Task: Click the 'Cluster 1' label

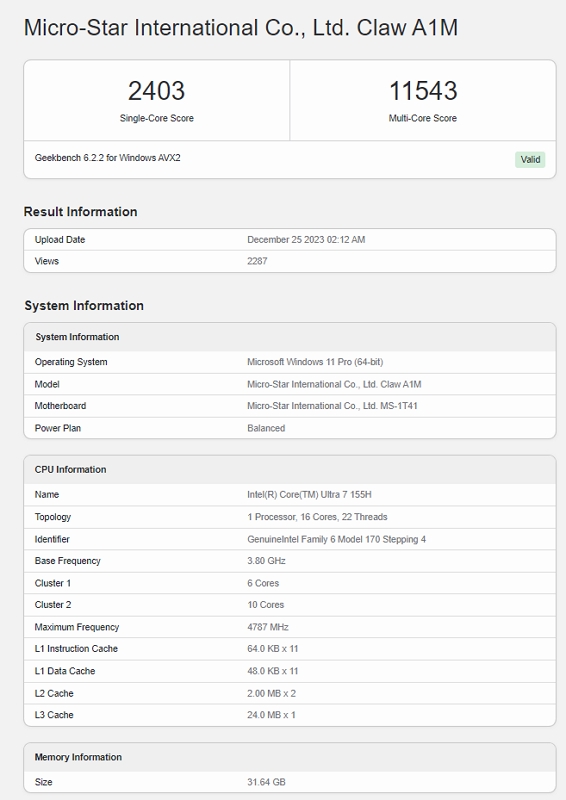Action: pos(53,583)
